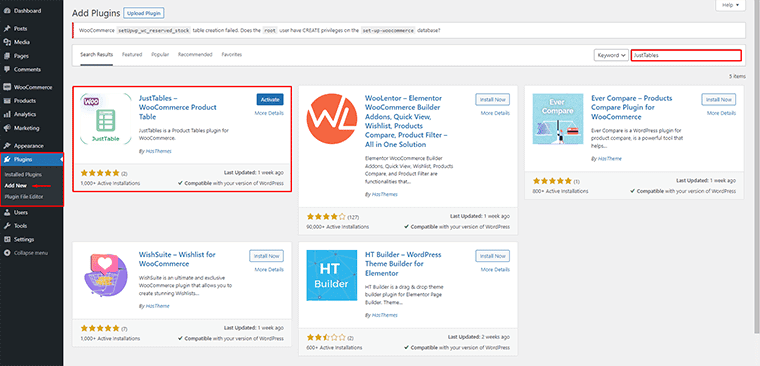Click '800+ Active Installations' text

point(561,191)
